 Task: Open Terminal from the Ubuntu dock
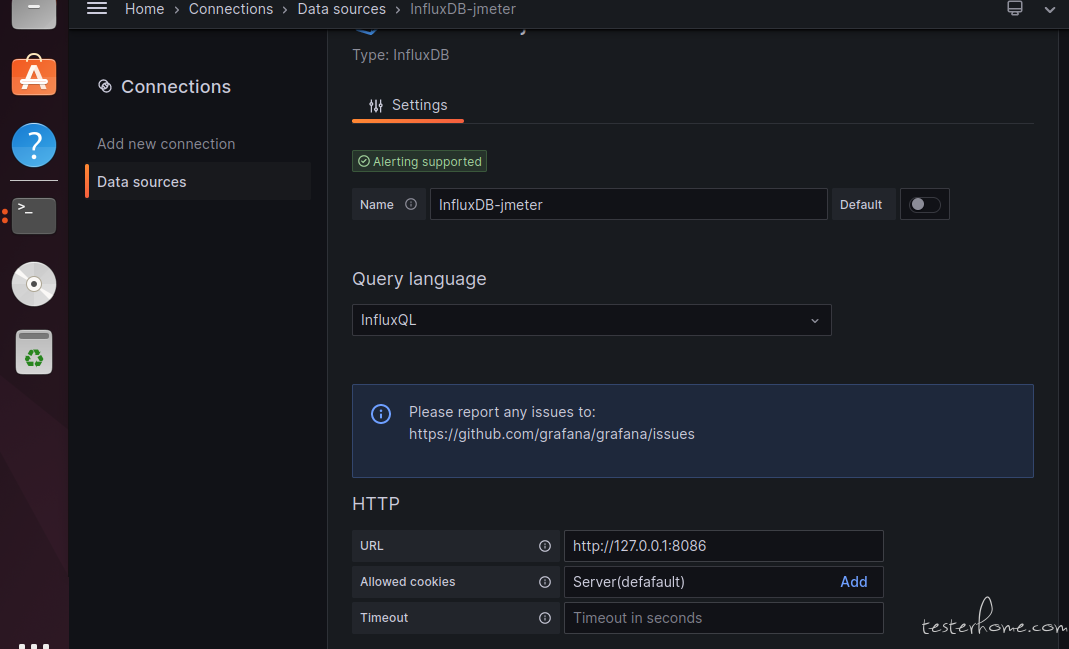[x=34, y=215]
